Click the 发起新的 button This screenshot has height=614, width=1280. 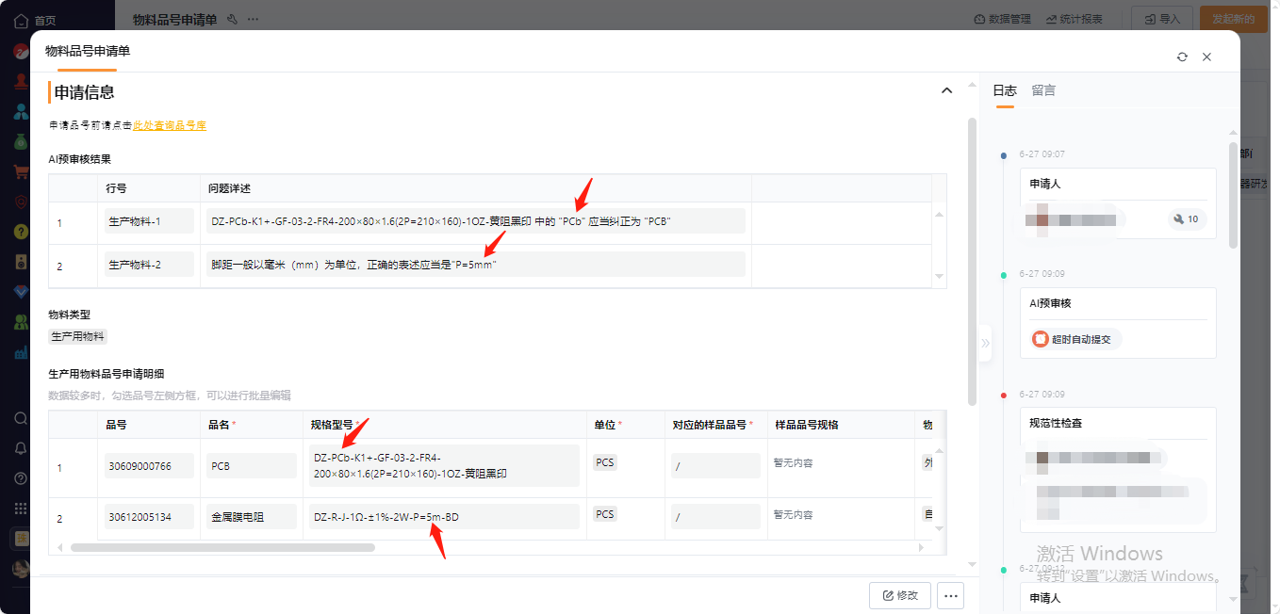pyautogui.click(x=1233, y=19)
